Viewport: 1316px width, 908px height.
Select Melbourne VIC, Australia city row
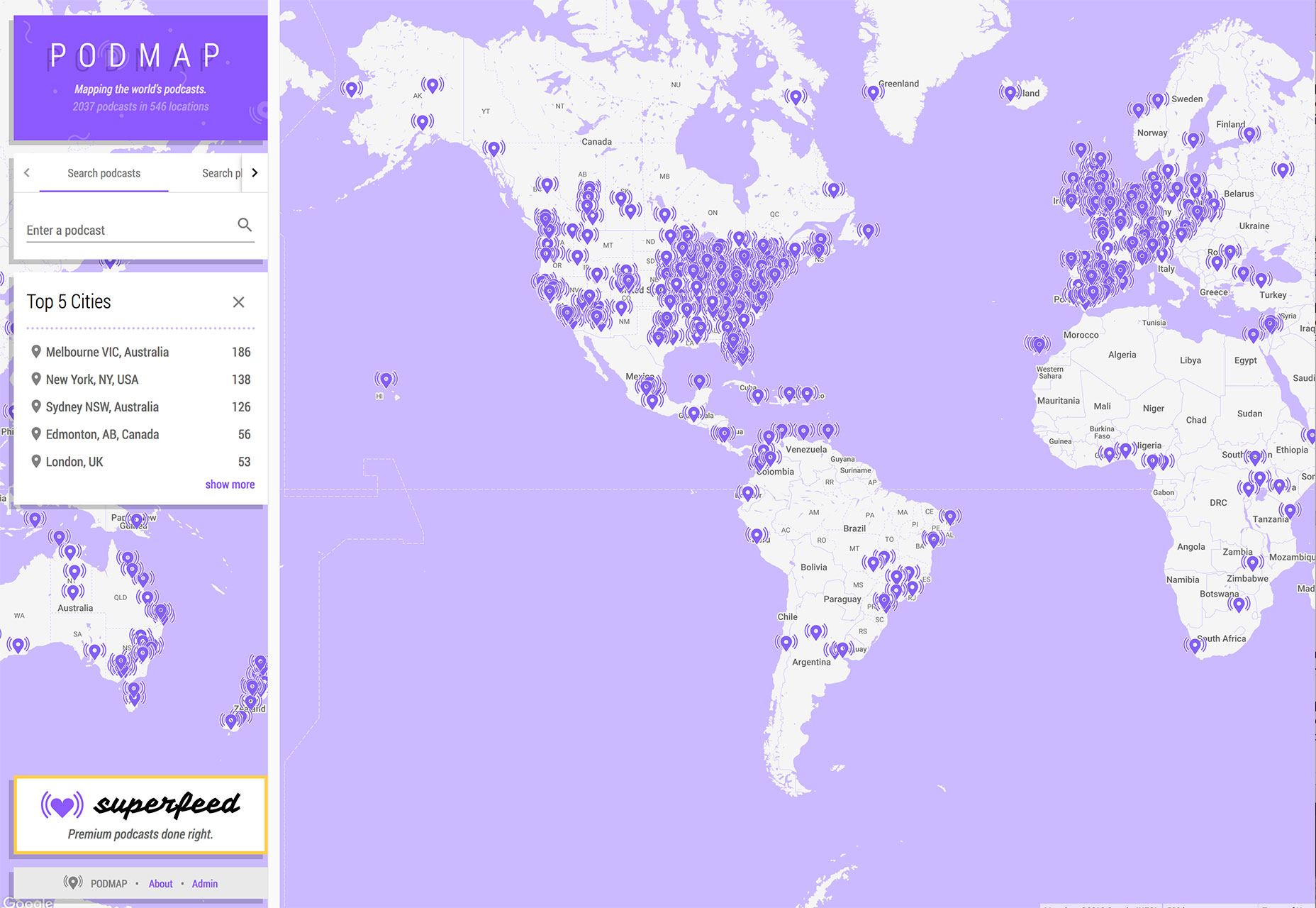(x=140, y=352)
